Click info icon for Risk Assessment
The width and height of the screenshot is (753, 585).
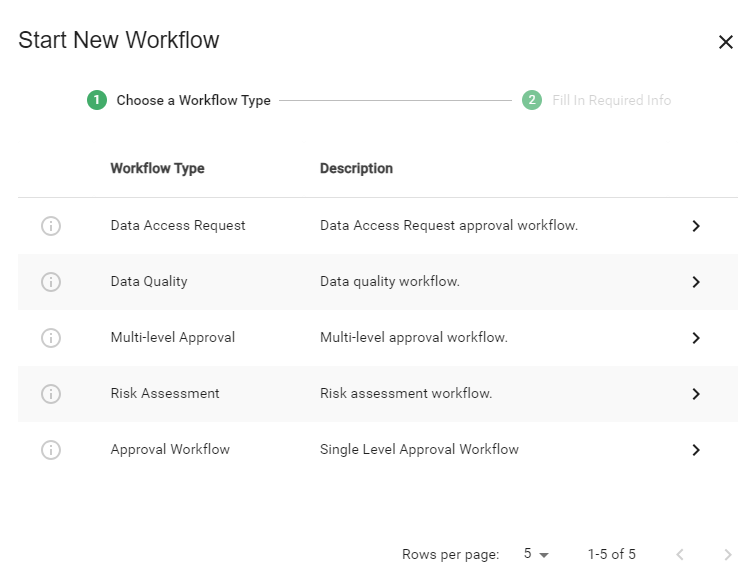pyautogui.click(x=51, y=394)
